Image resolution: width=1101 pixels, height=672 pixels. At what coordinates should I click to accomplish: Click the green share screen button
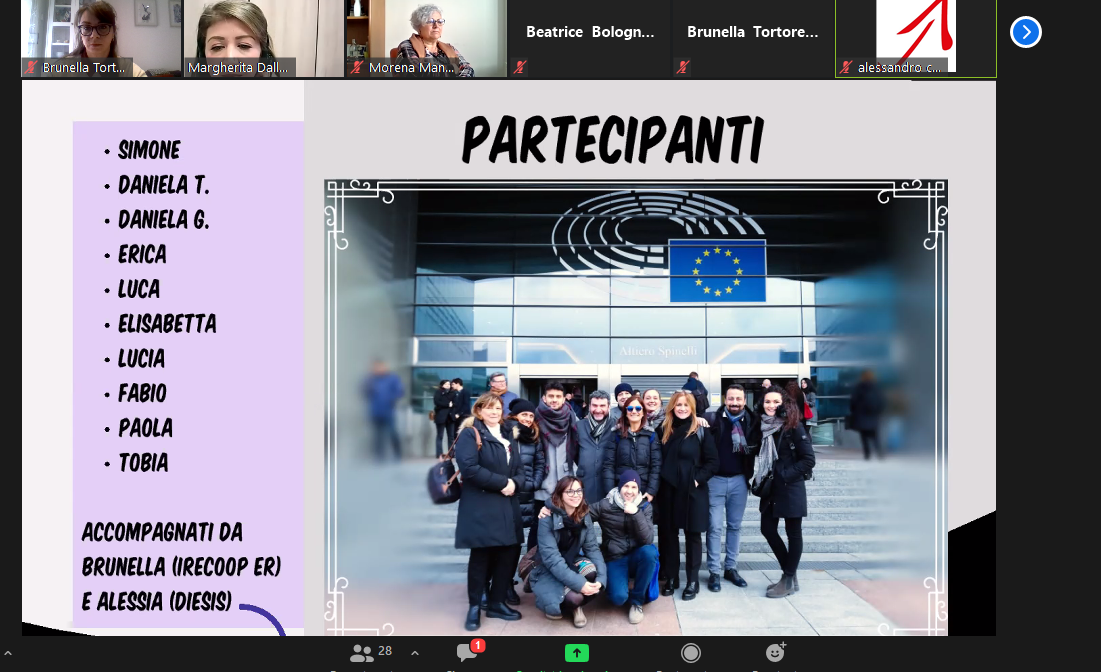click(x=576, y=653)
